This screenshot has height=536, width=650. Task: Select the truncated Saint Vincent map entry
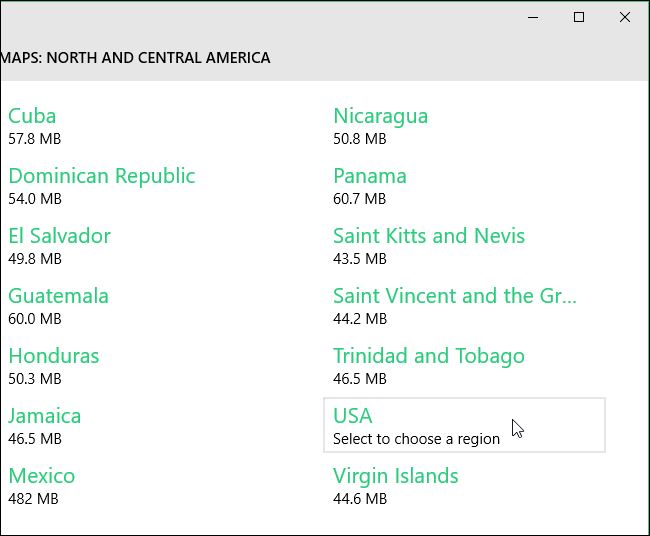(x=455, y=296)
